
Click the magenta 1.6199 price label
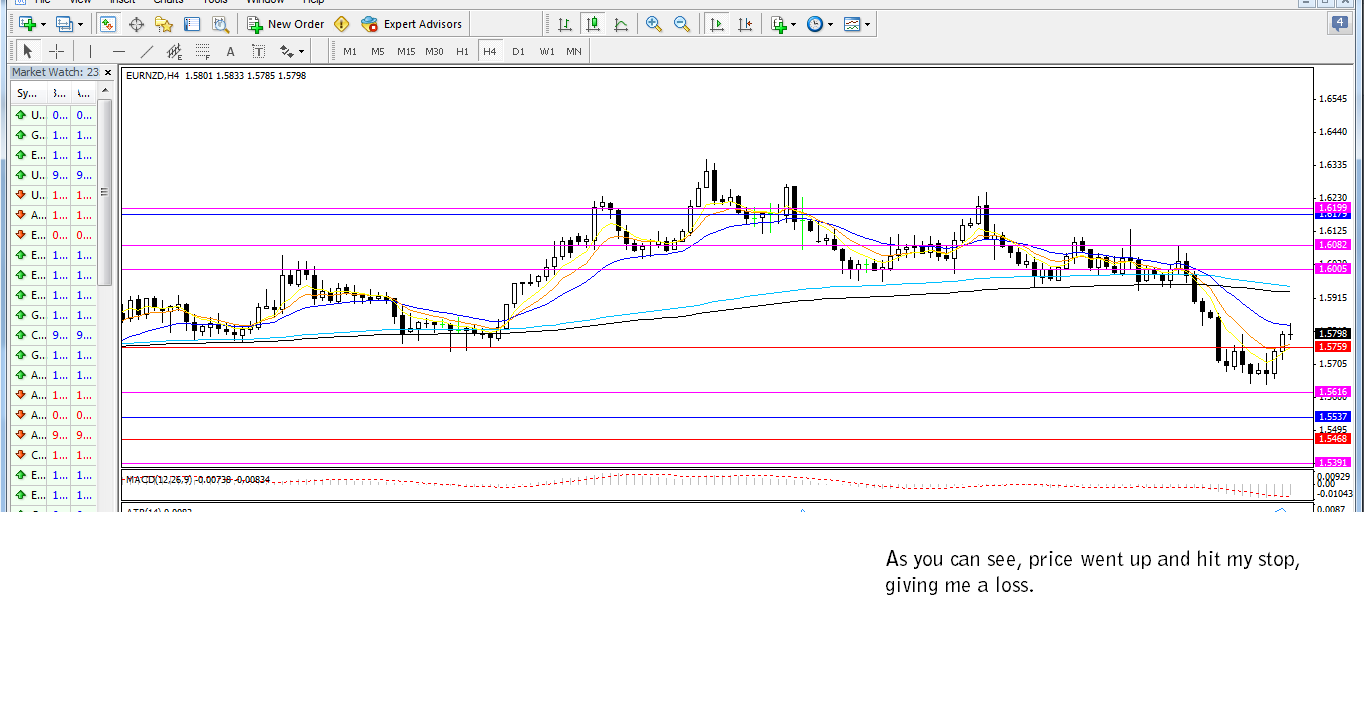[1333, 207]
